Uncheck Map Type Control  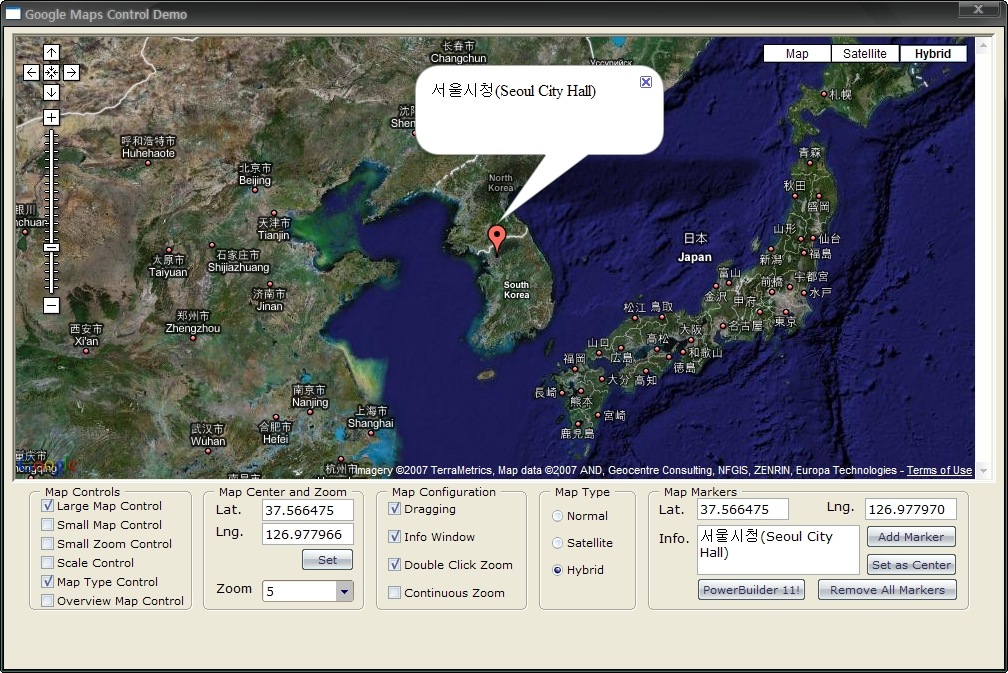coord(48,582)
